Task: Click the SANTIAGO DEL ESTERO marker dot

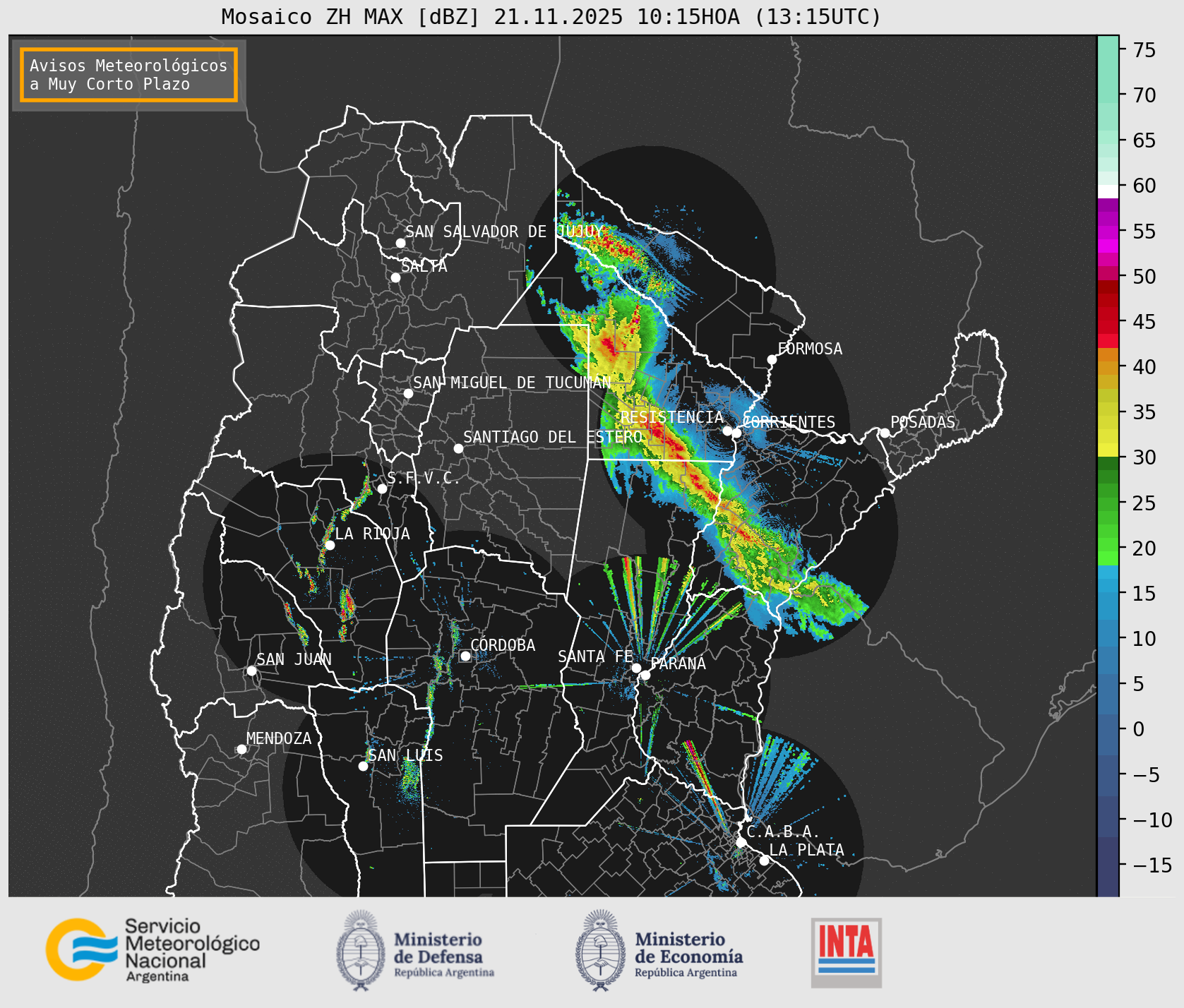Action: tap(458, 448)
